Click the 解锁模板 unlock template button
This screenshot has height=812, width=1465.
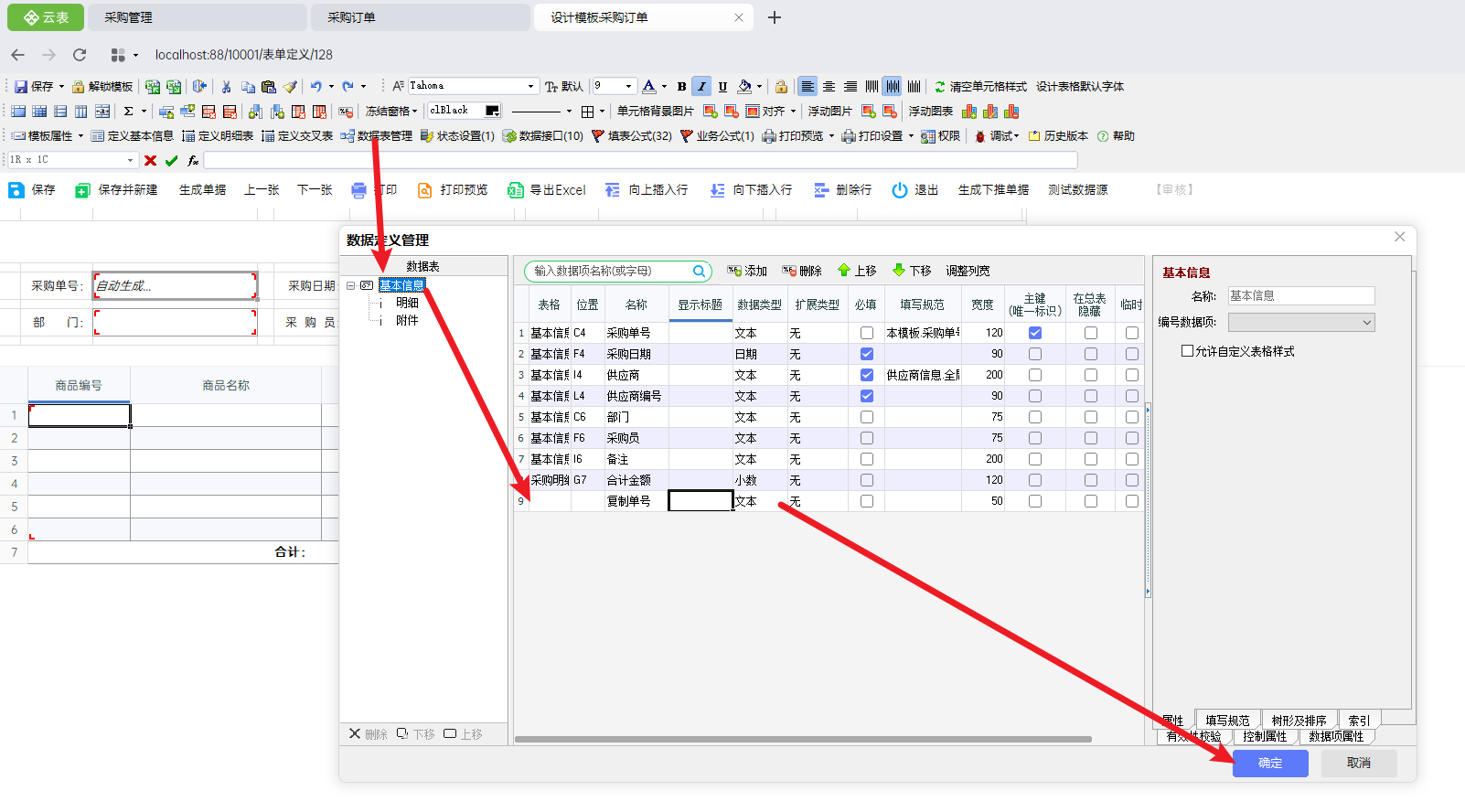102,86
